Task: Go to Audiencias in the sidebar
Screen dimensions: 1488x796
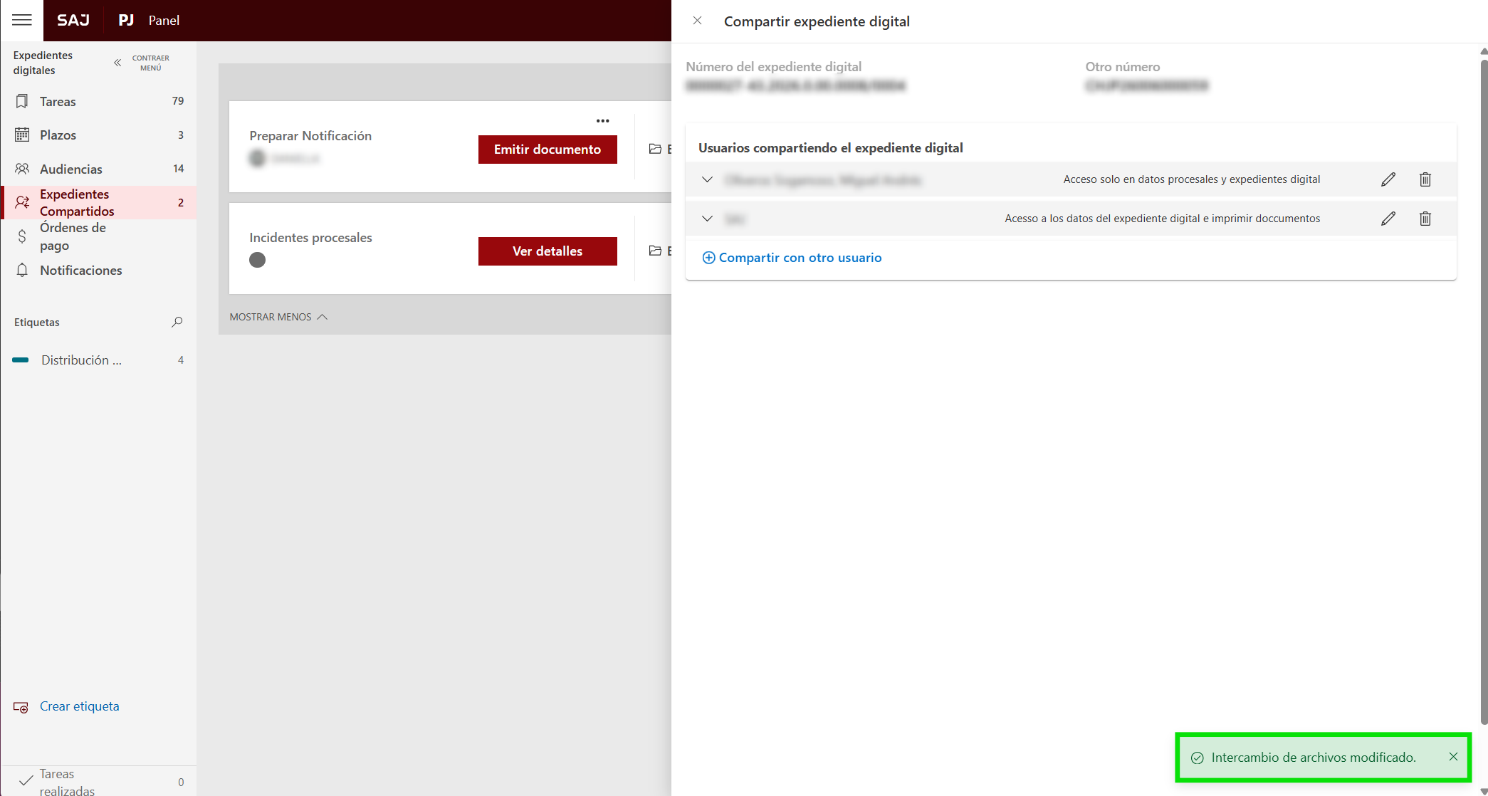Action: pos(70,169)
